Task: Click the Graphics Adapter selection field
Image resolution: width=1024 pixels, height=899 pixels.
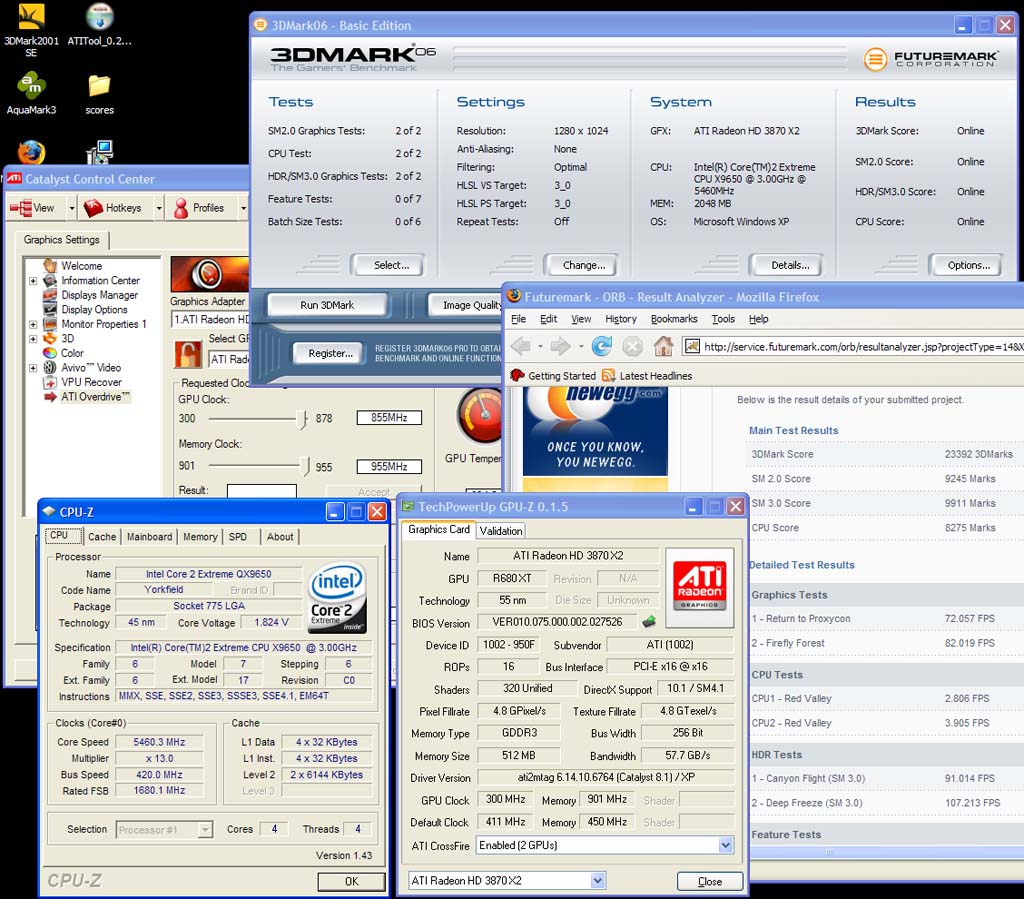Action: (210, 319)
